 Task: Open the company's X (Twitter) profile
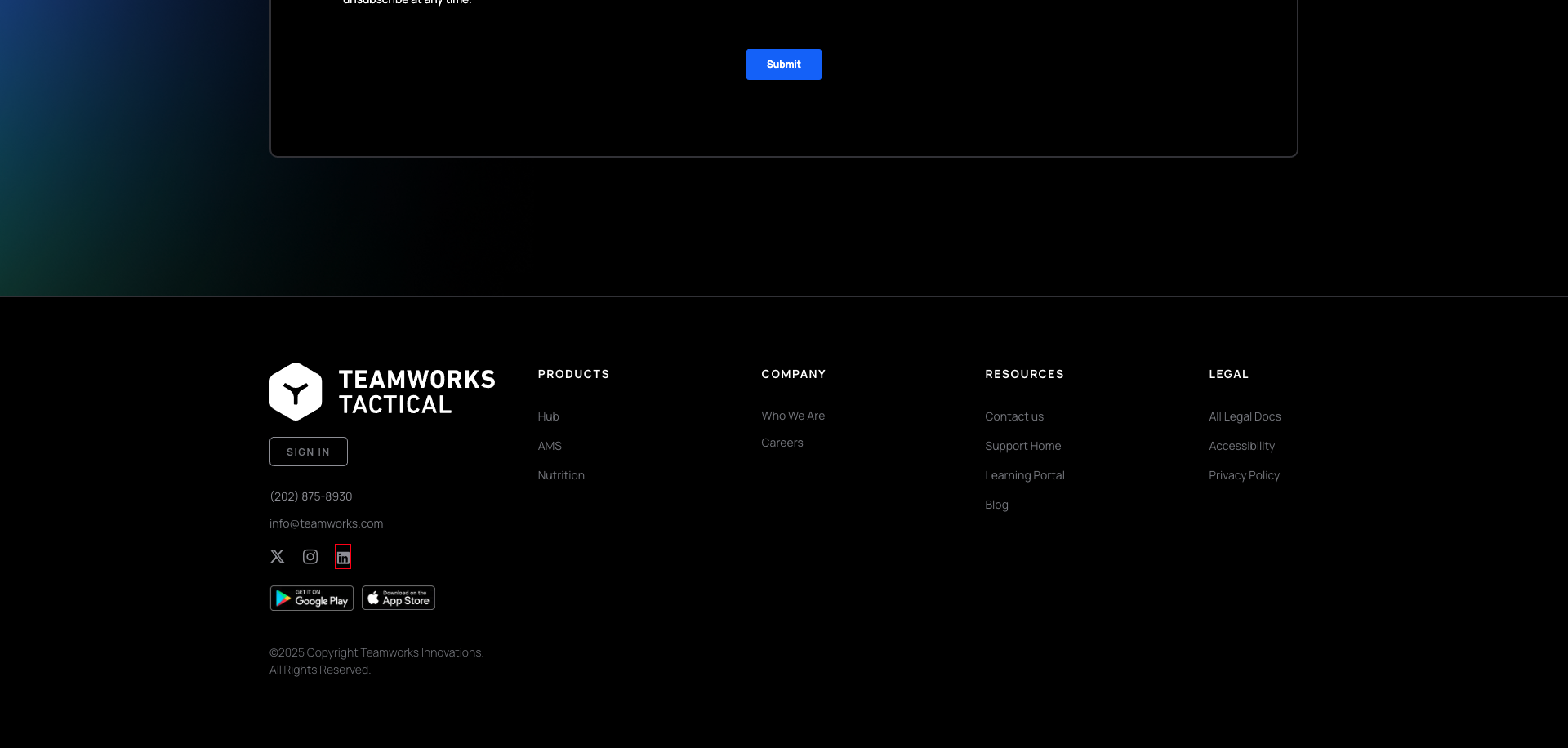click(277, 556)
